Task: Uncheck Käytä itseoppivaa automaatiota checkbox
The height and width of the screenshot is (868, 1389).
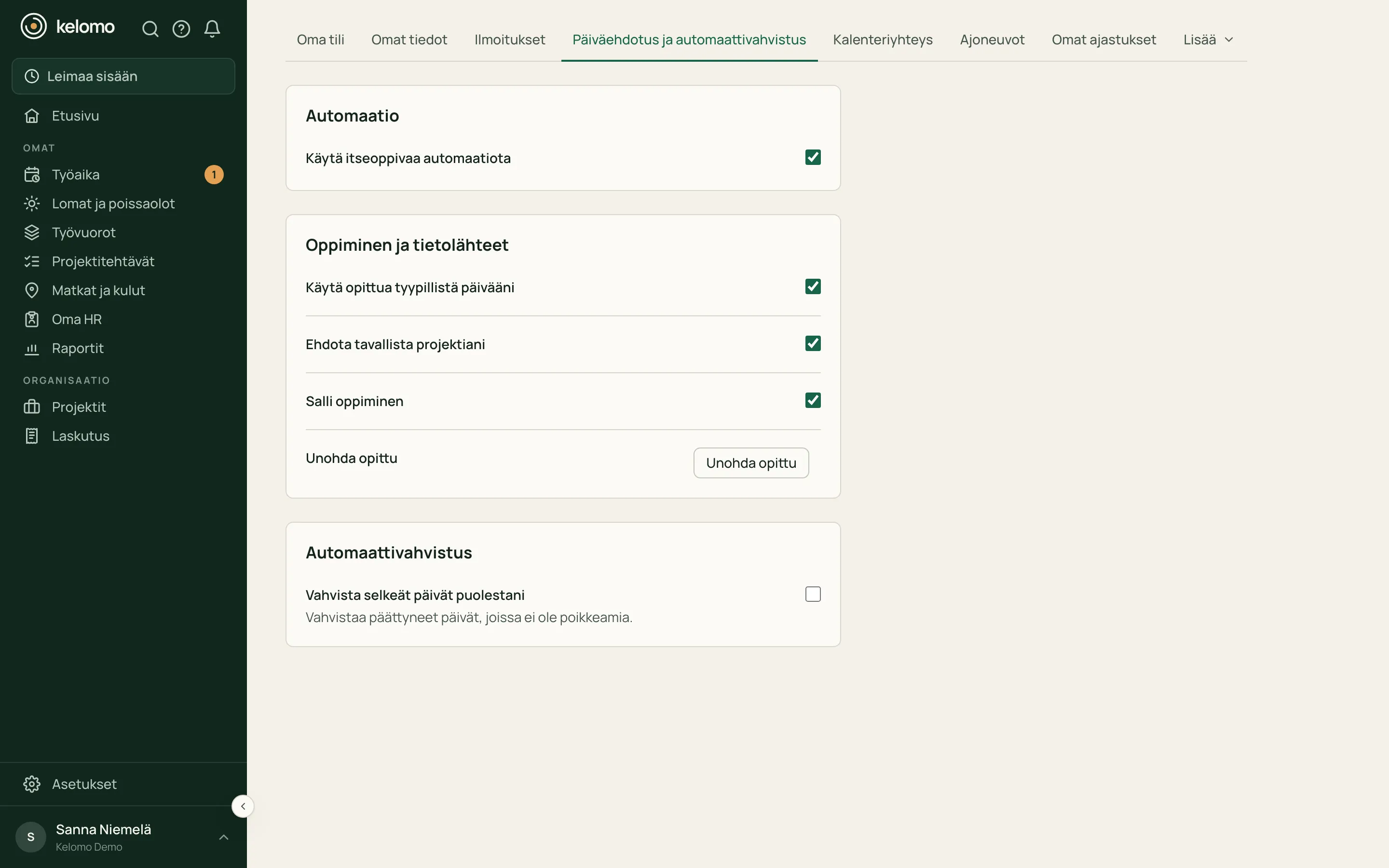Action: [x=813, y=157]
